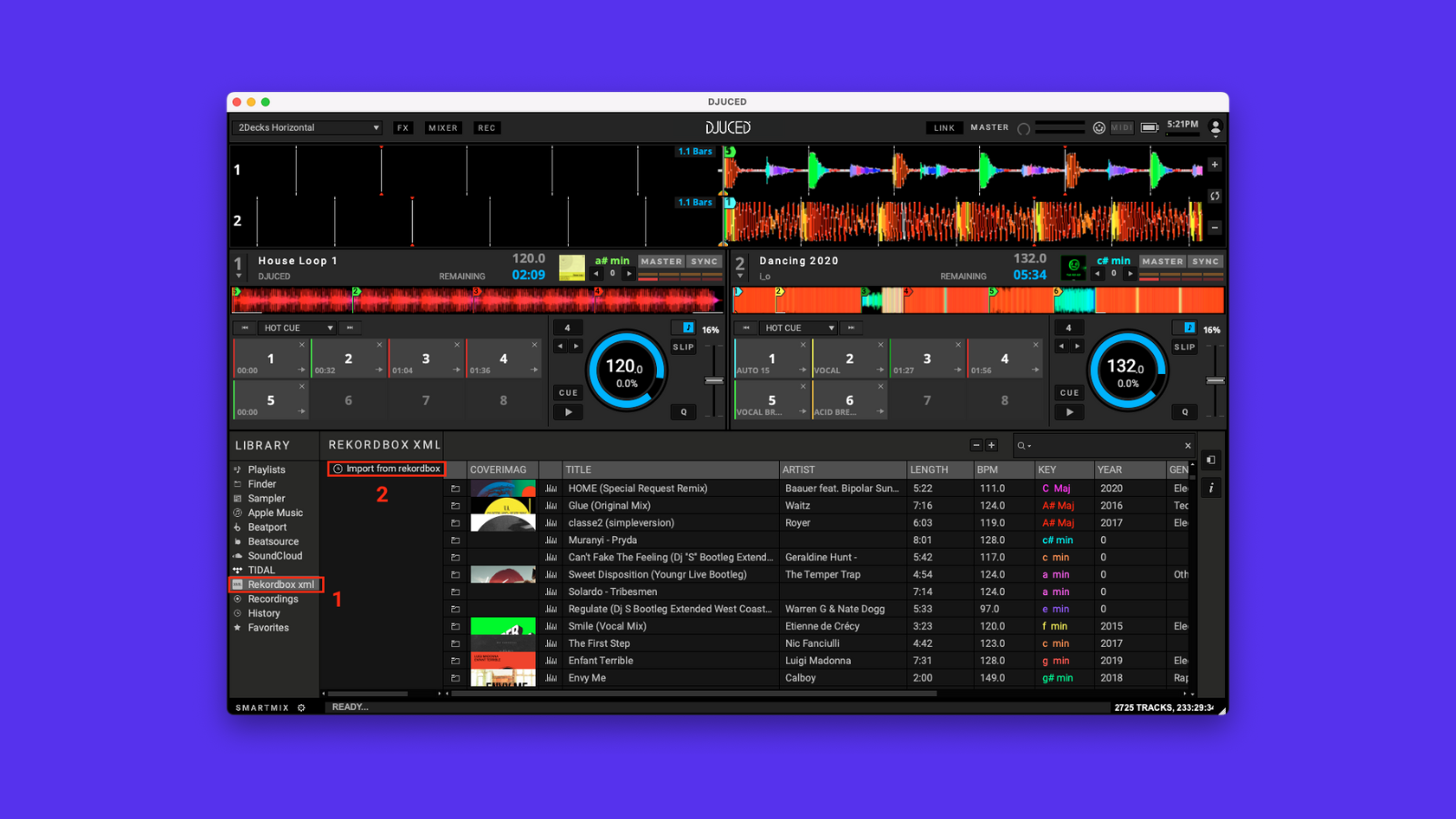Image resolution: width=1456 pixels, height=819 pixels.
Task: Open the HOT CUE mode dropdown on deck 2
Action: [x=797, y=328]
